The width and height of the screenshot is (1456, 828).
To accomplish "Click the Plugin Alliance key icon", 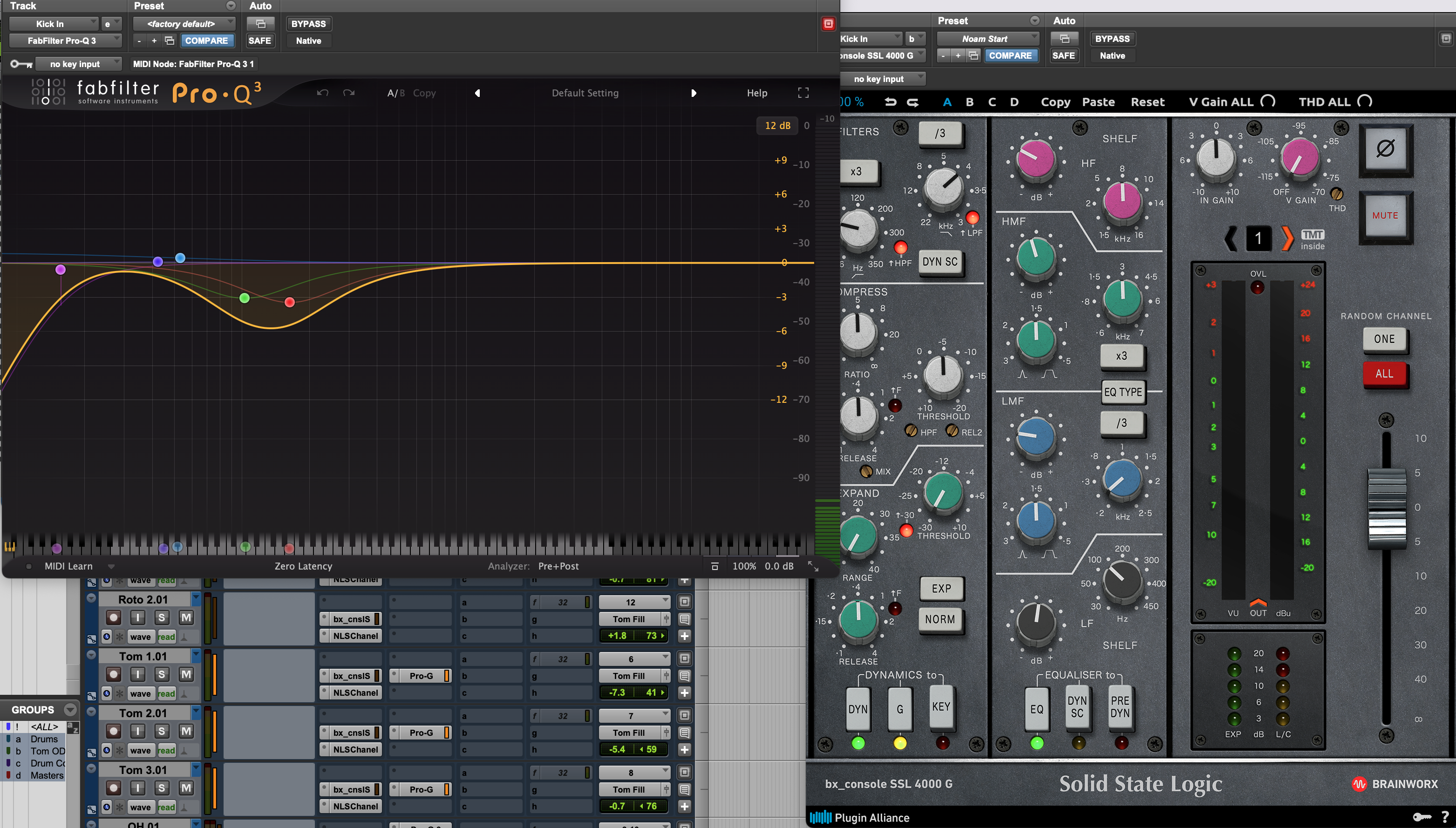I will (1422, 817).
